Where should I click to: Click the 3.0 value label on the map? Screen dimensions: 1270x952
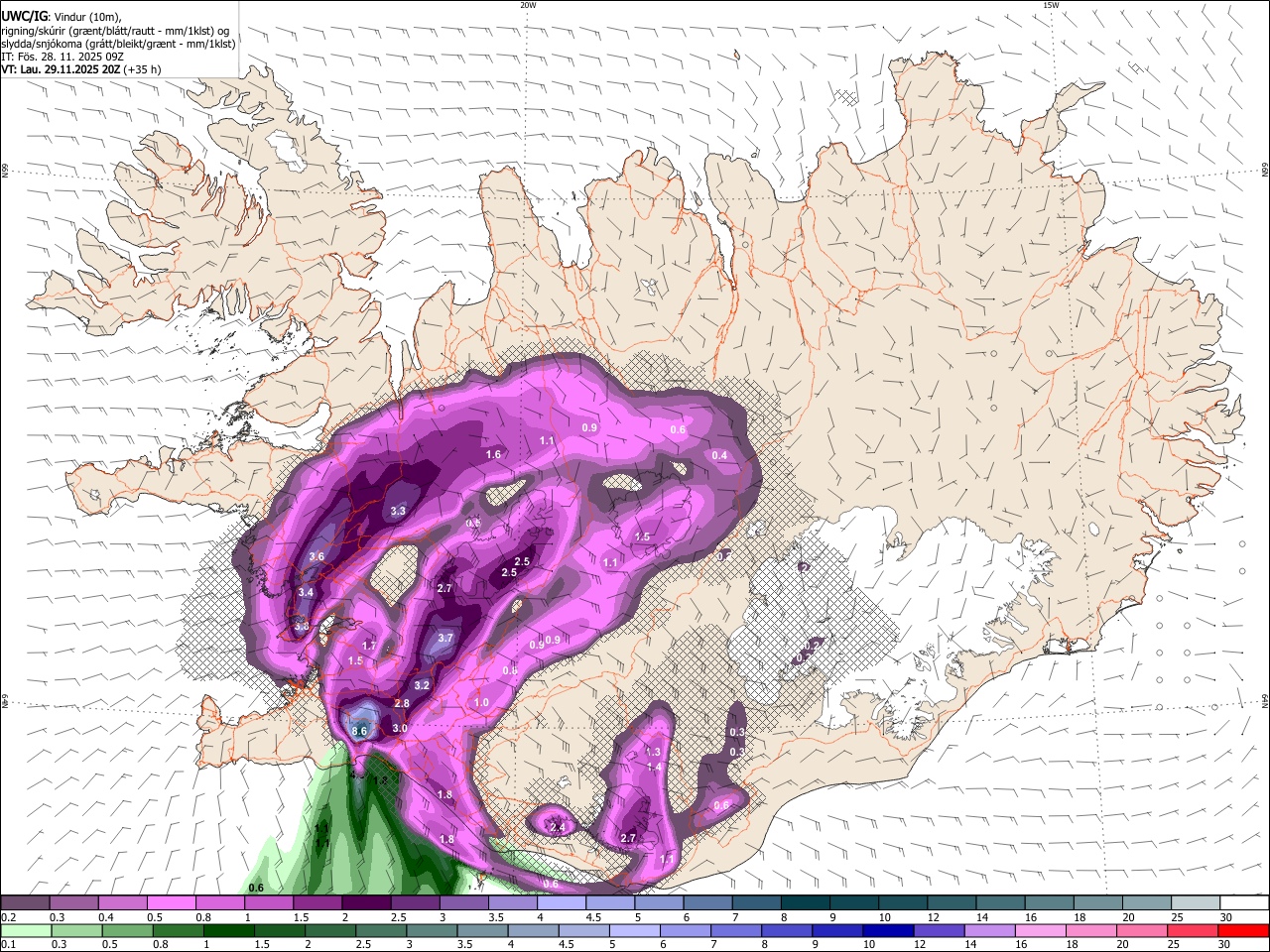[x=400, y=728]
